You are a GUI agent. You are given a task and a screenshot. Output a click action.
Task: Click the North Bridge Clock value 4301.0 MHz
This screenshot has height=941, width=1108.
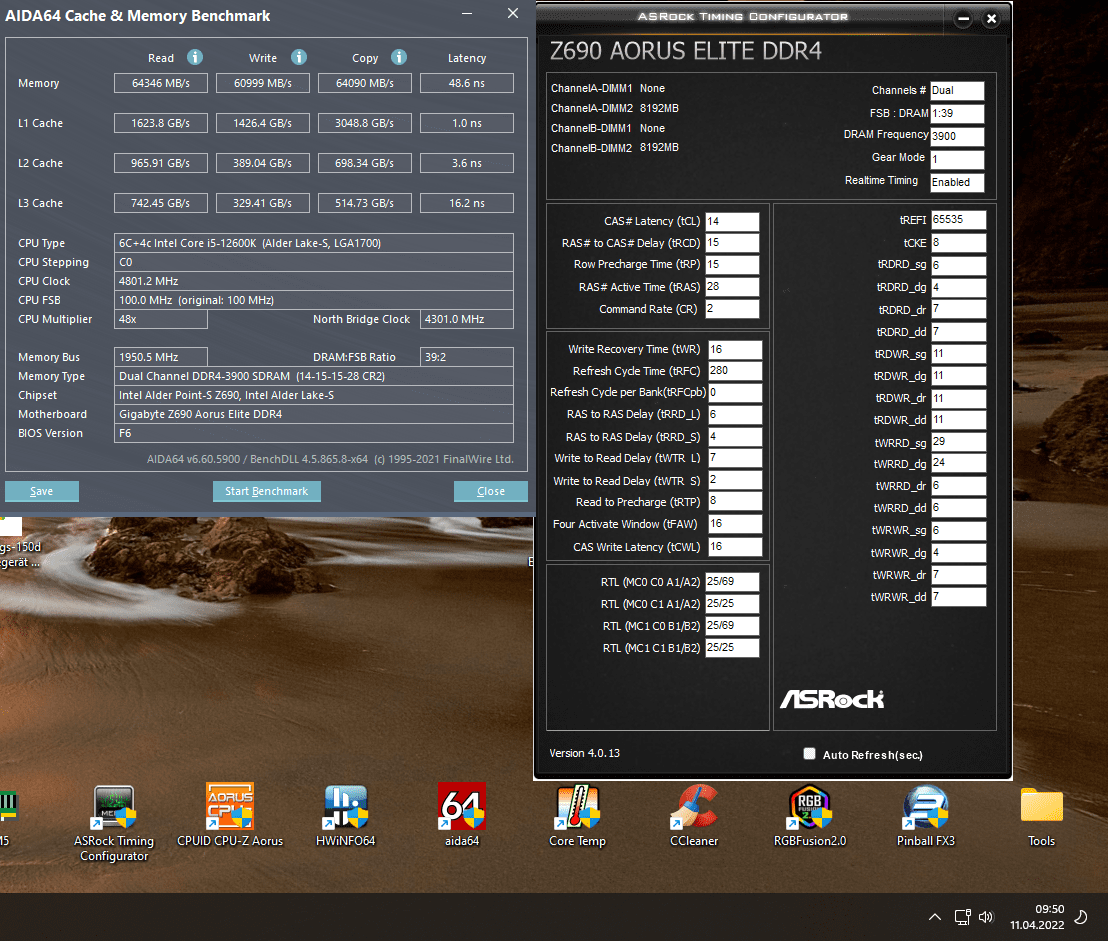[466, 319]
